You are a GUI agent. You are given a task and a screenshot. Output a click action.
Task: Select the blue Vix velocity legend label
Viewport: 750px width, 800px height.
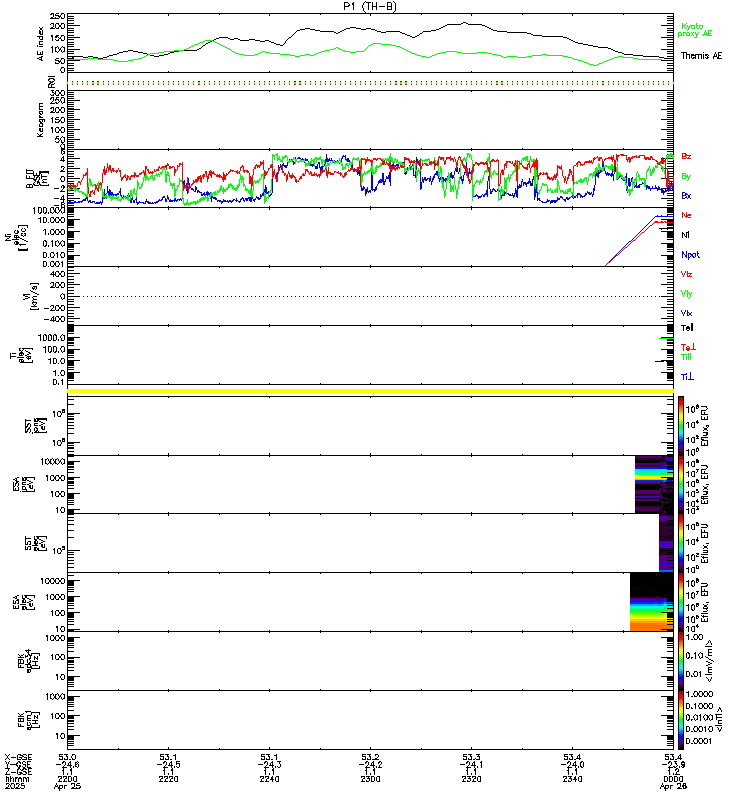(x=686, y=313)
